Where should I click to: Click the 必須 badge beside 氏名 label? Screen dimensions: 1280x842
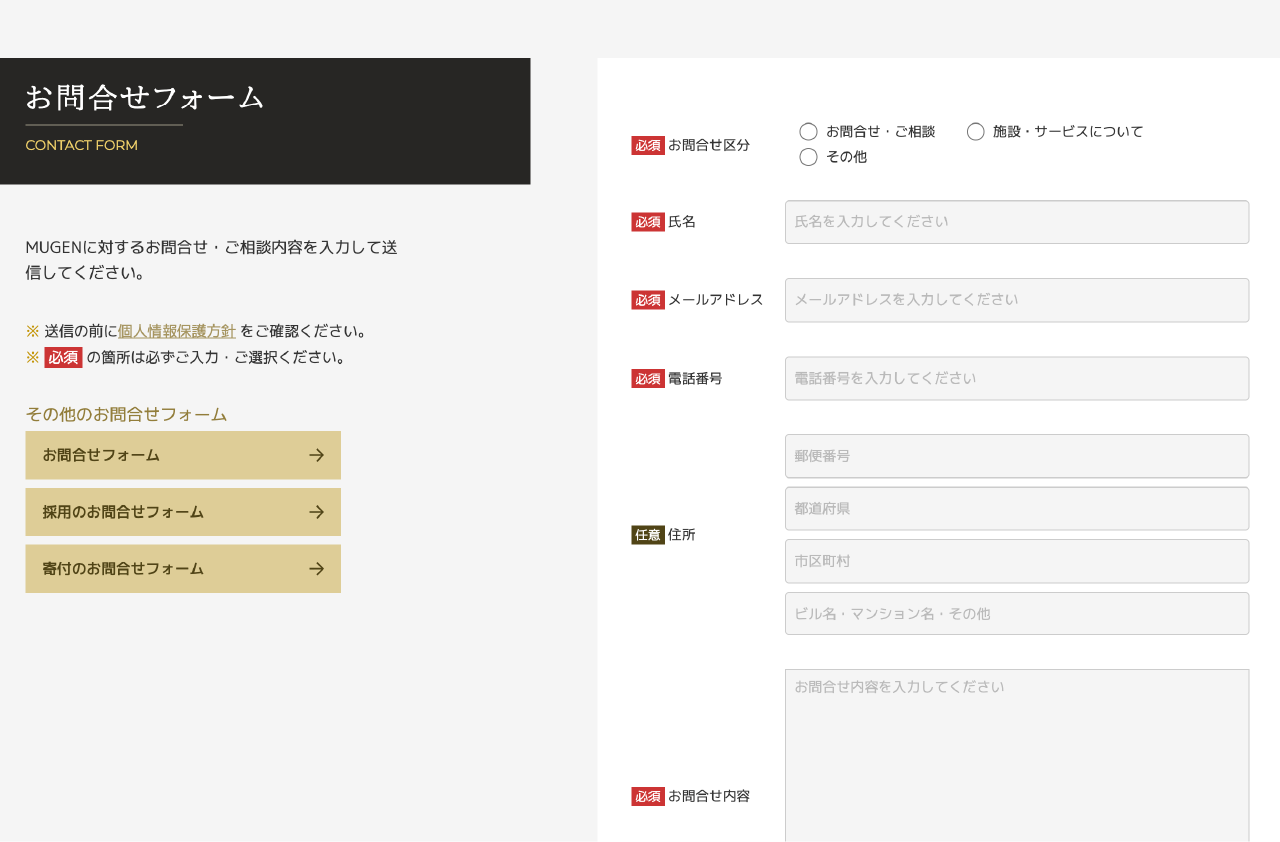648,222
